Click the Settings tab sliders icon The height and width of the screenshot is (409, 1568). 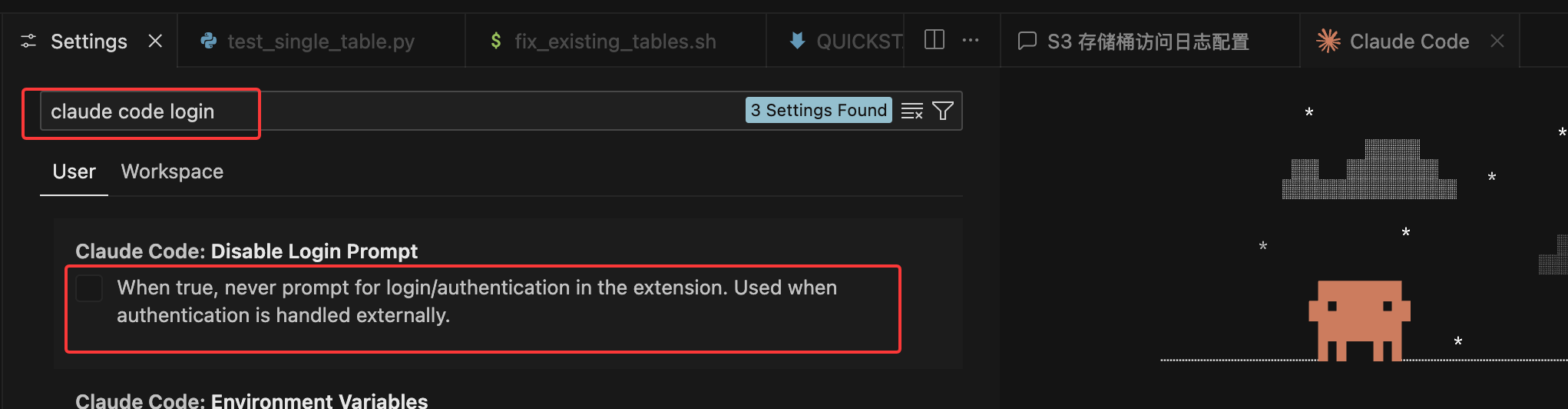[x=28, y=42]
